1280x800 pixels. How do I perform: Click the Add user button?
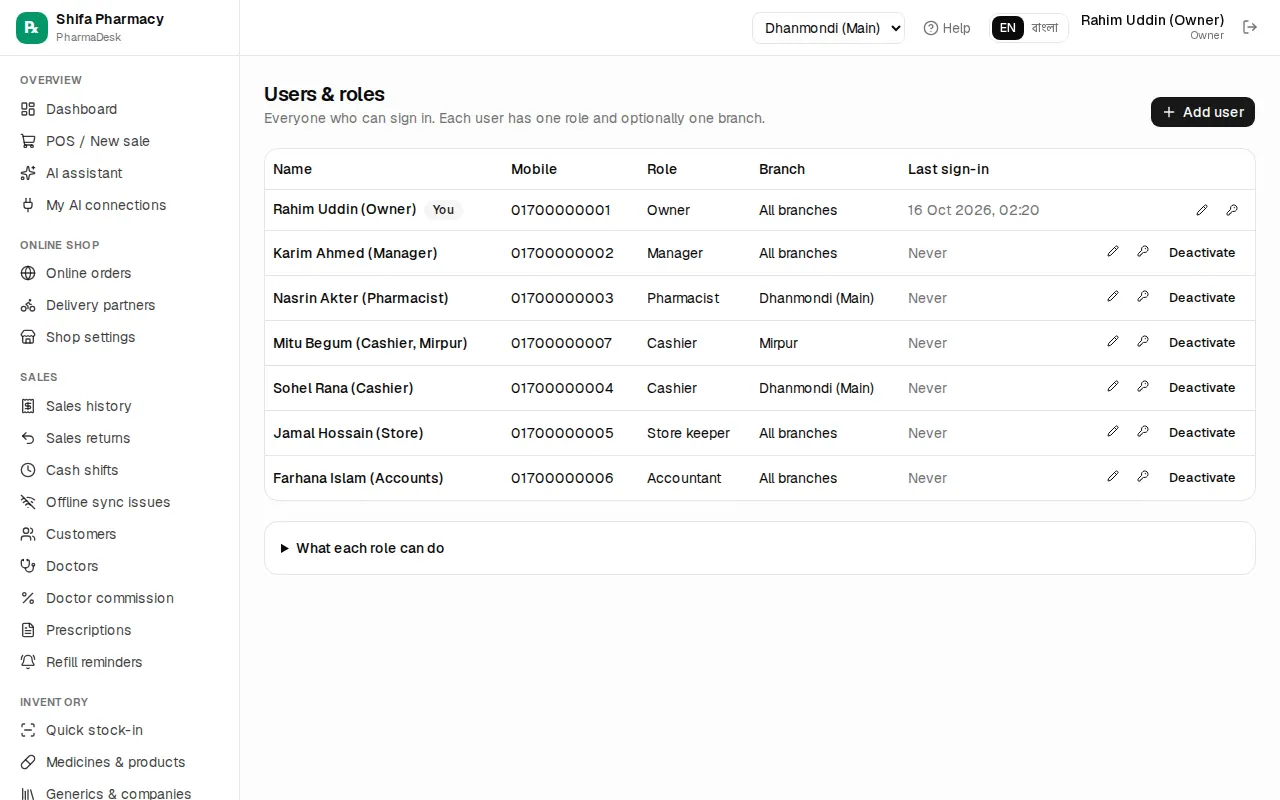[x=1203, y=112]
